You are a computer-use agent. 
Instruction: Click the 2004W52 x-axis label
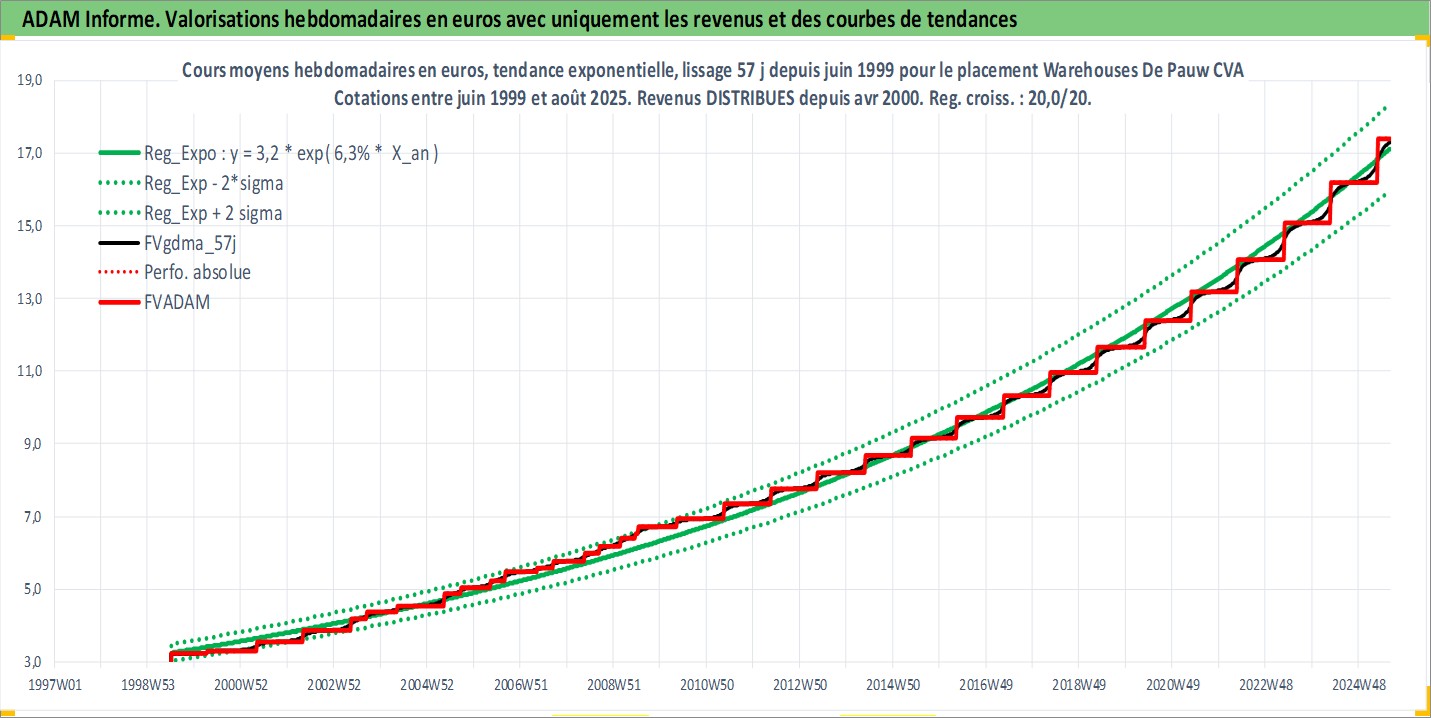tap(427, 685)
